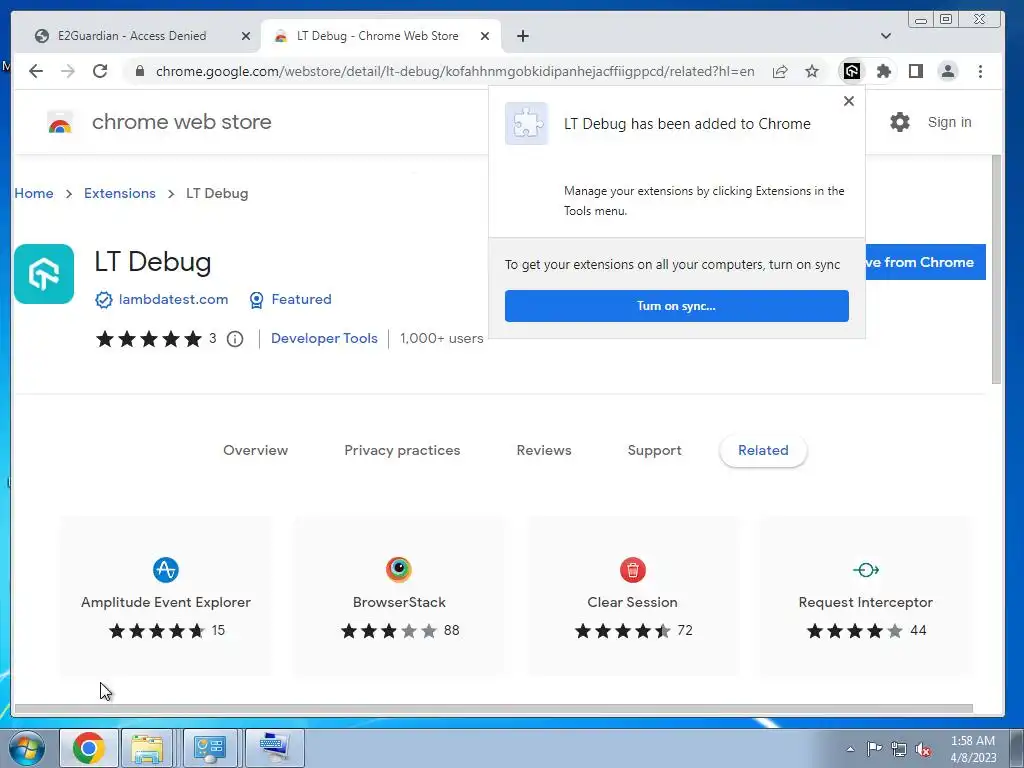
Task: Click the chrome web store rainbow logo
Action: pos(60,122)
